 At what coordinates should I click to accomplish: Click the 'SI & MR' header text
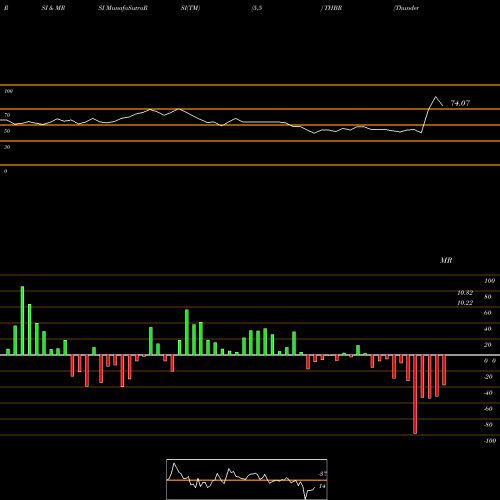(53, 8)
